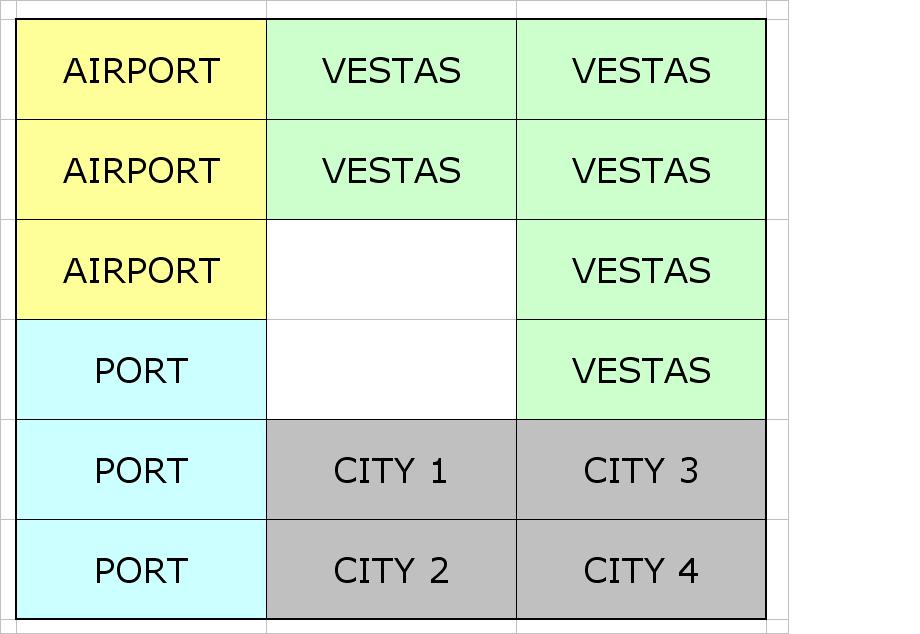Image resolution: width=920 pixels, height=634 pixels.
Task: Click the VESTAS cell right of top AIRPORT
Action: (x=391, y=70)
